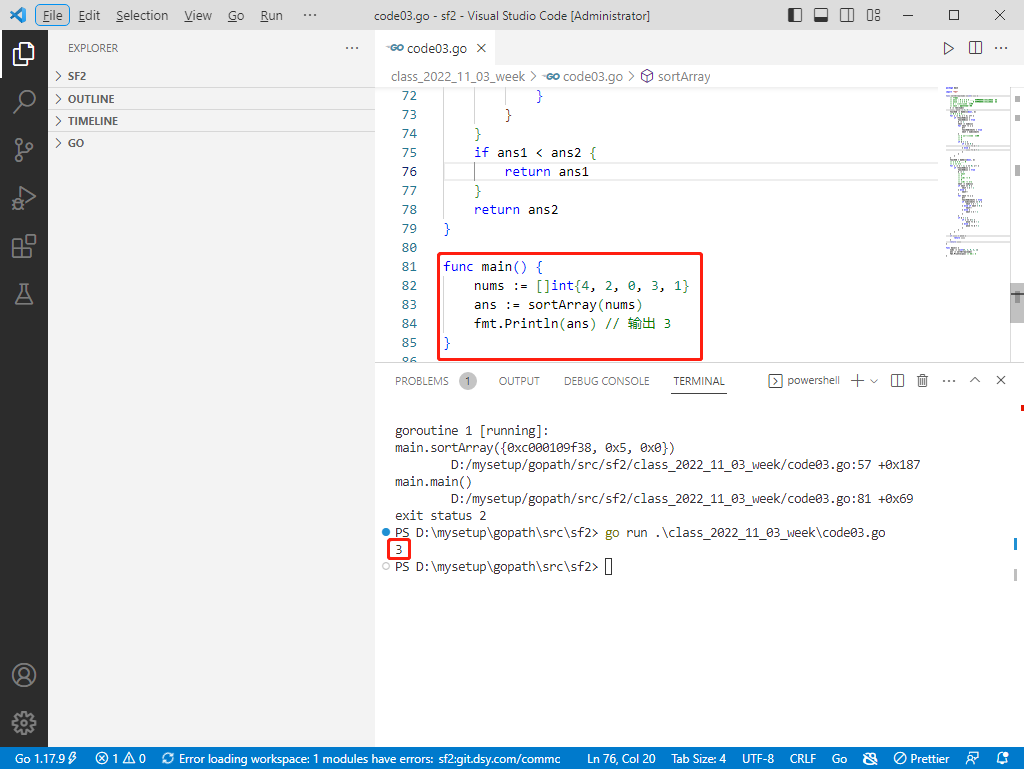Screen dimensions: 1024x769
Task: Open the File menu
Action: (52, 15)
